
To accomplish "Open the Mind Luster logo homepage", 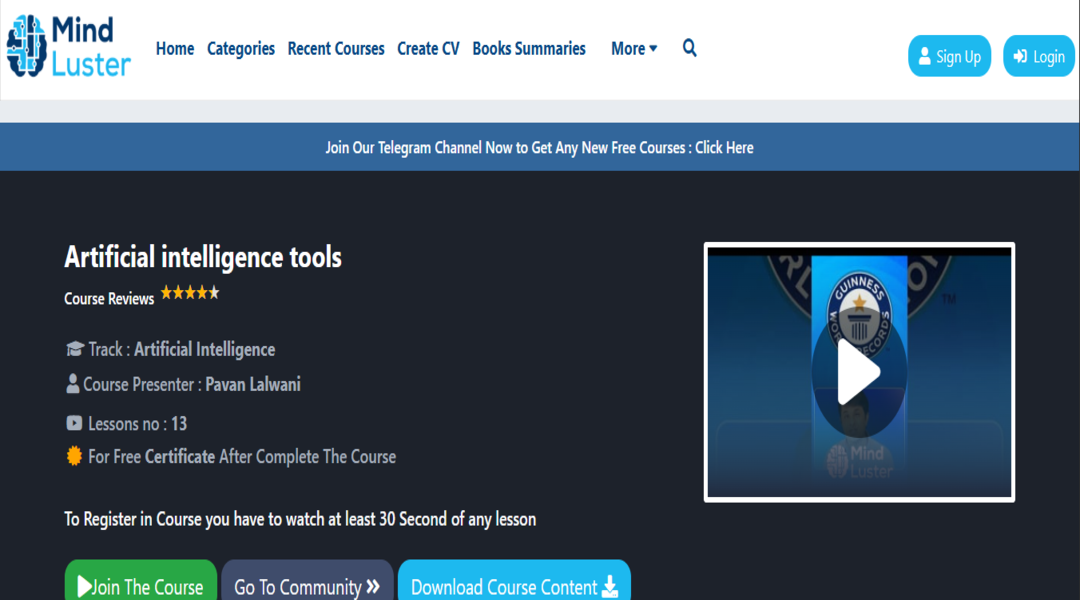I will [69, 45].
